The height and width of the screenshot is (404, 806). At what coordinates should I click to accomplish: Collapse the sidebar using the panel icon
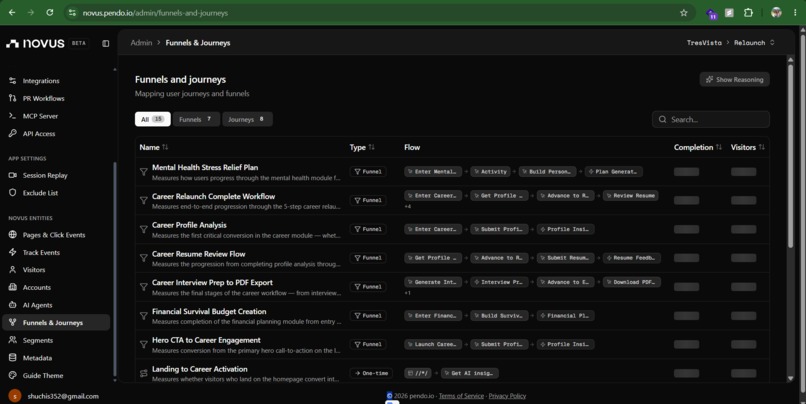105,44
